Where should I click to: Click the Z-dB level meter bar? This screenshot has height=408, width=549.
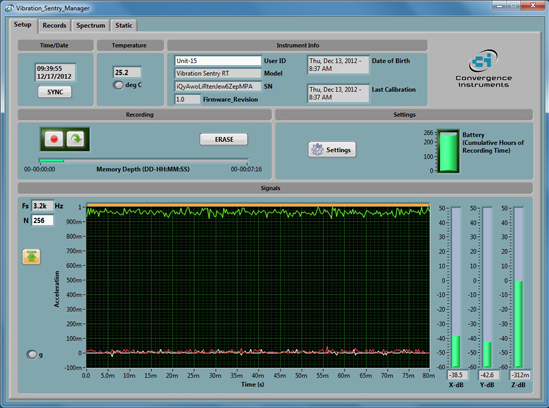(519, 287)
